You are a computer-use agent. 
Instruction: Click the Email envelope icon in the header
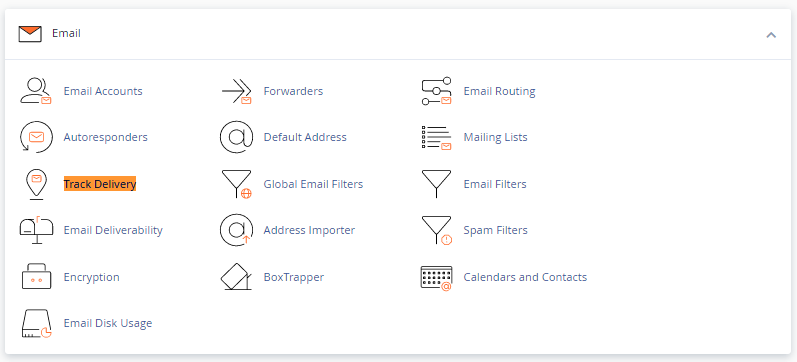[x=30, y=34]
